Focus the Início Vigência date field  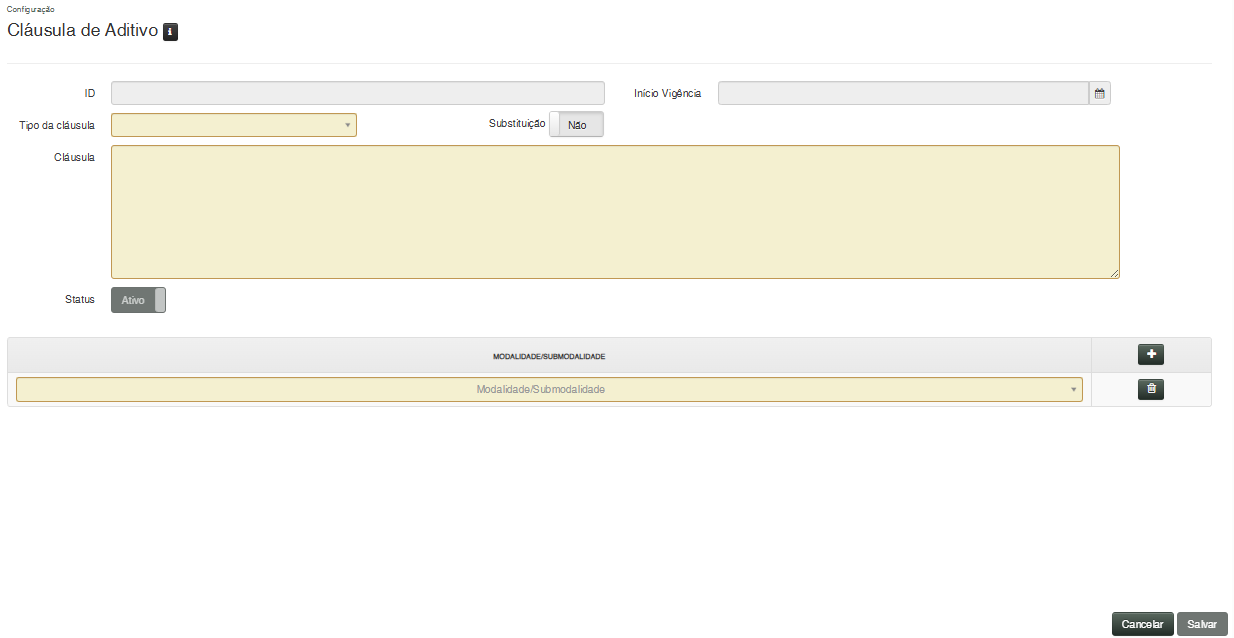903,93
